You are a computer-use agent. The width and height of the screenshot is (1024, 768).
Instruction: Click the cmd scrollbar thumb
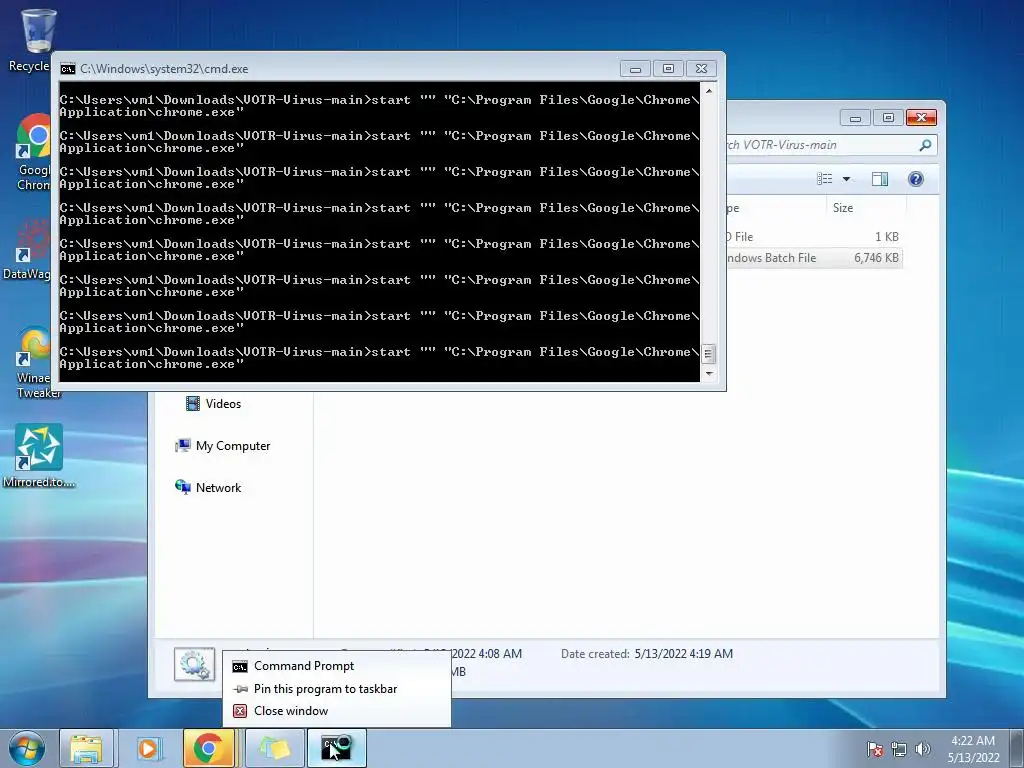tap(709, 354)
